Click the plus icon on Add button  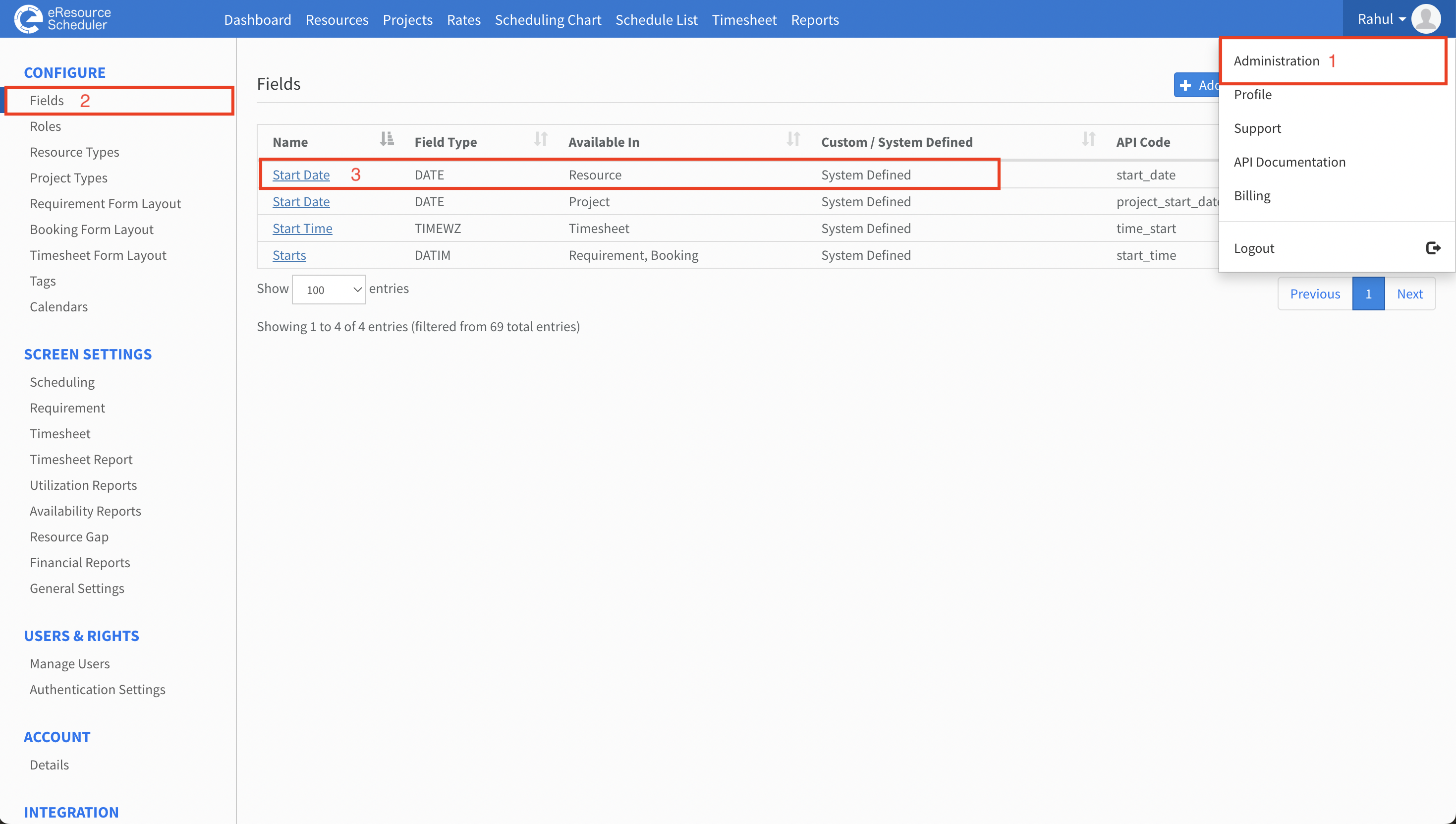(1185, 85)
